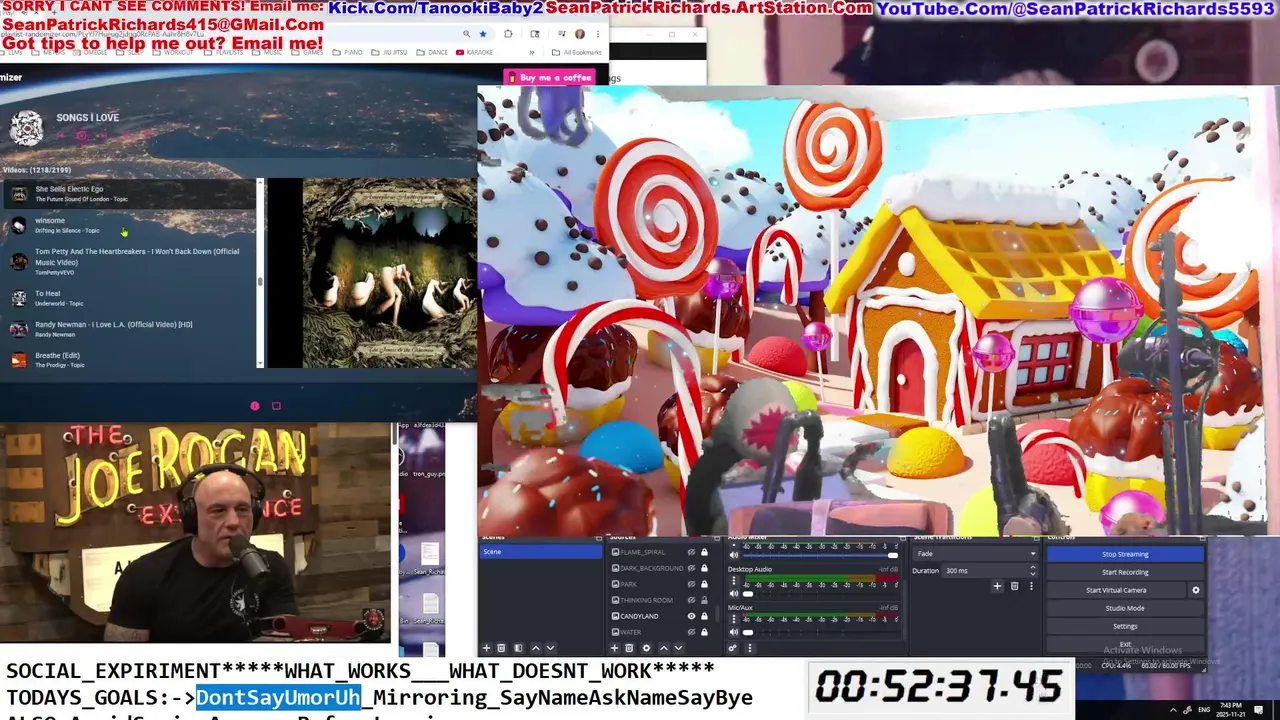Mute Desktop Audio speaker icon
Screen dimensions: 1280x720
coord(734,593)
